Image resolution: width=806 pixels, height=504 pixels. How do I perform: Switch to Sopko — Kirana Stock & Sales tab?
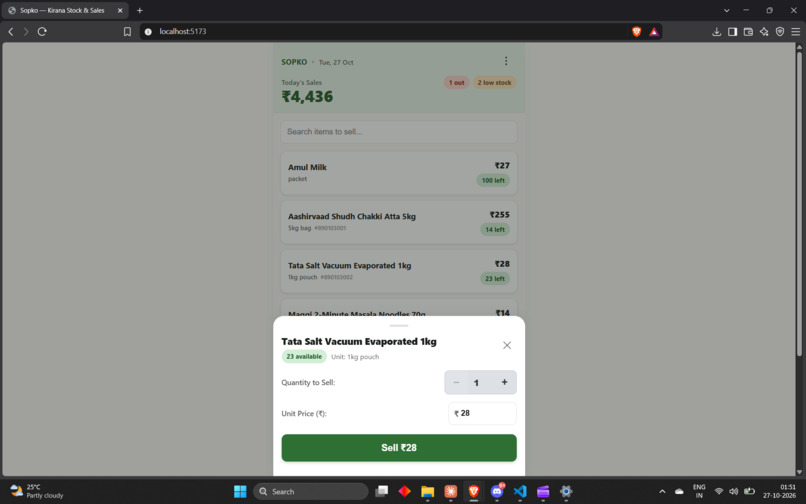(65, 10)
